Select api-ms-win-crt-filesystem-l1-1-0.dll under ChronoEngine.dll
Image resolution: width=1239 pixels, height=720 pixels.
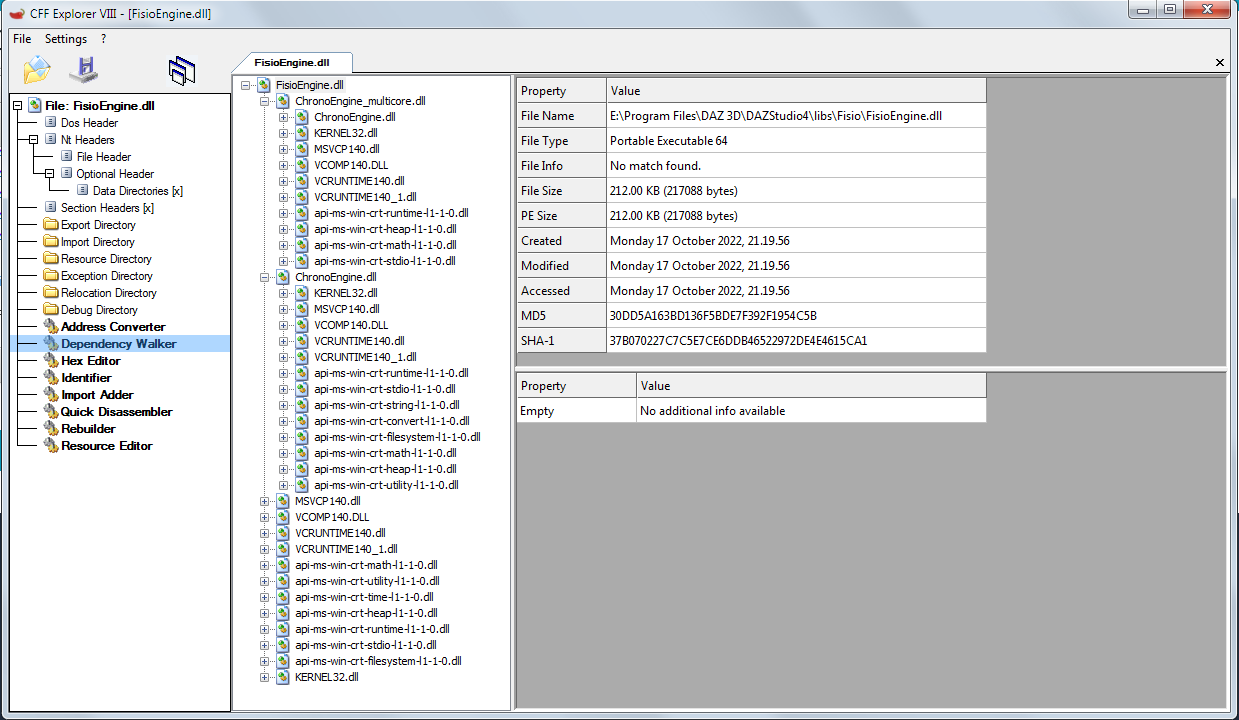pos(397,437)
